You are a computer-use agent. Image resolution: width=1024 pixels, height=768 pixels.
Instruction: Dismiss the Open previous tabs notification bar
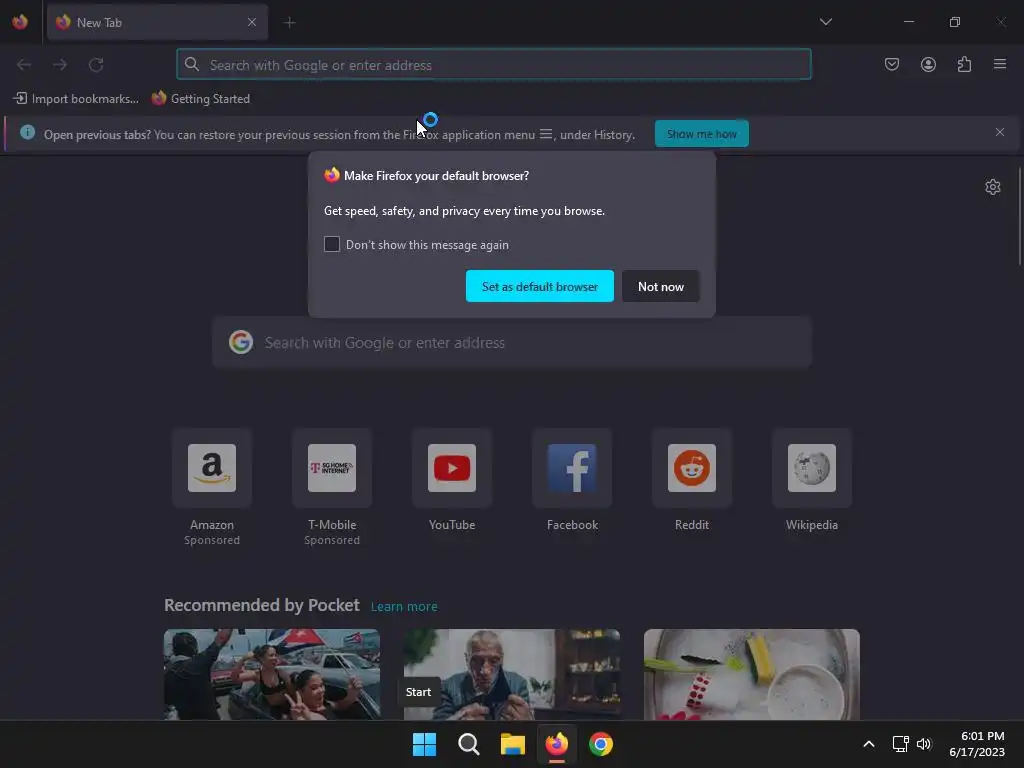(x=1000, y=132)
